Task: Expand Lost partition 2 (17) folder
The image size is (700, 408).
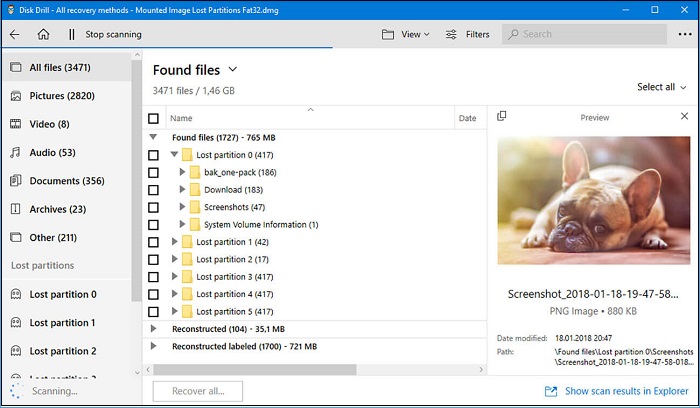Action: click(x=174, y=259)
